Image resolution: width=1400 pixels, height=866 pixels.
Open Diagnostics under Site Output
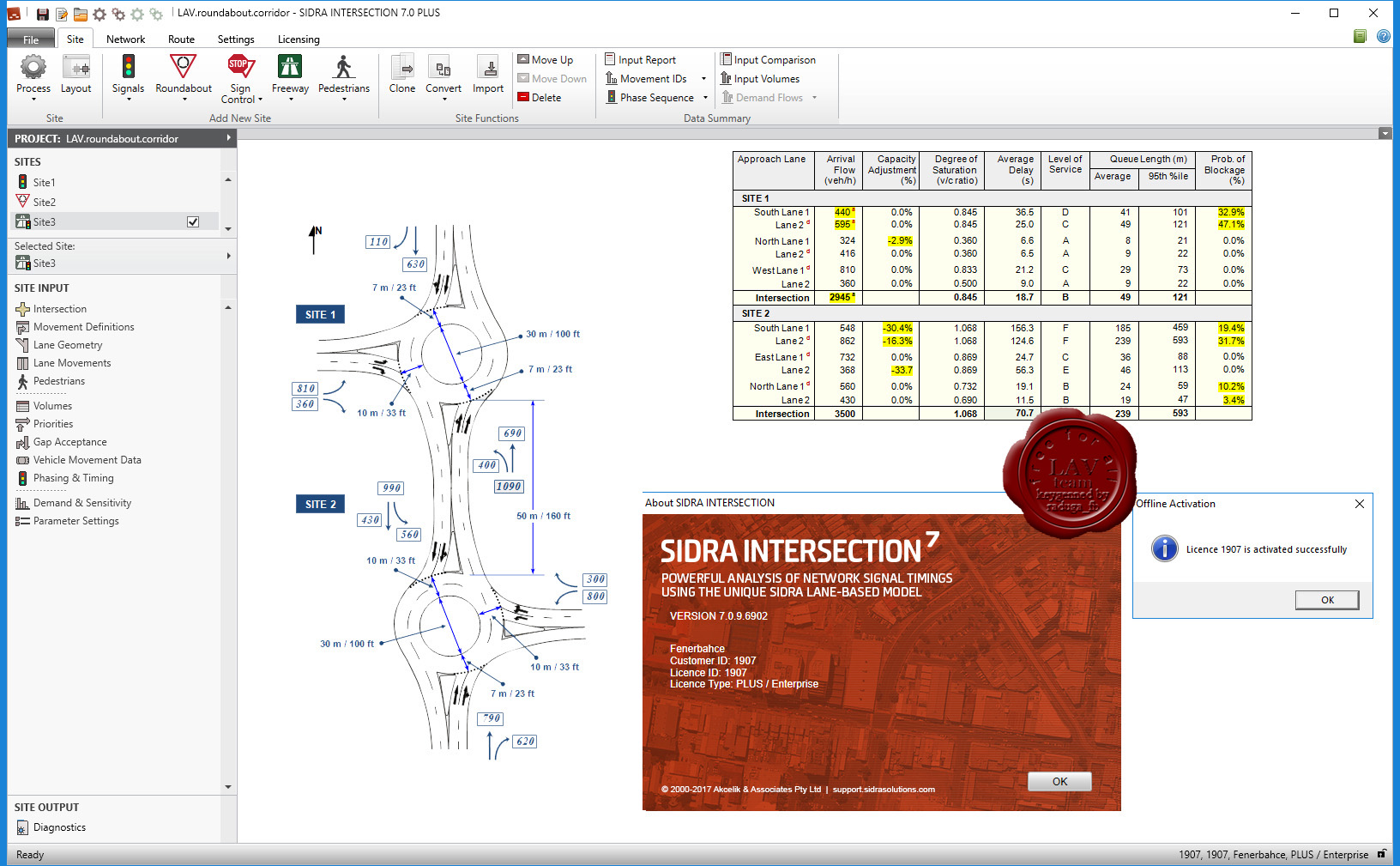click(x=59, y=827)
